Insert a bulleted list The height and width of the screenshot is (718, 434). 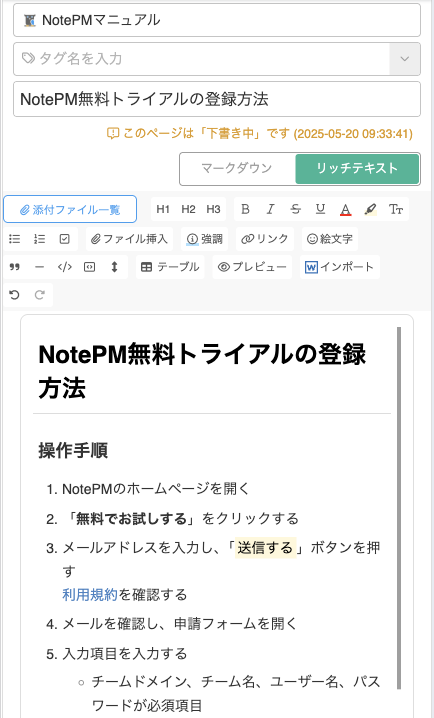click(x=15, y=239)
